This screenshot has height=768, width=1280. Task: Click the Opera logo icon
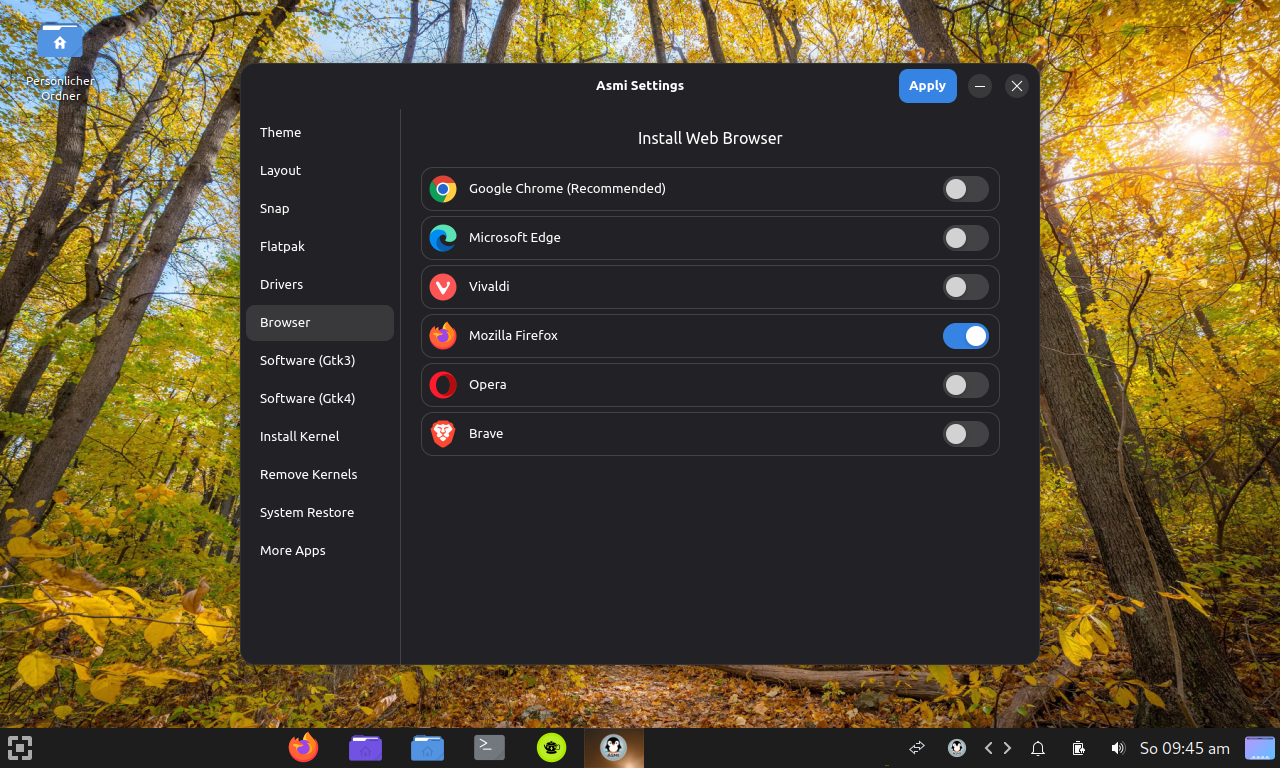click(x=443, y=385)
